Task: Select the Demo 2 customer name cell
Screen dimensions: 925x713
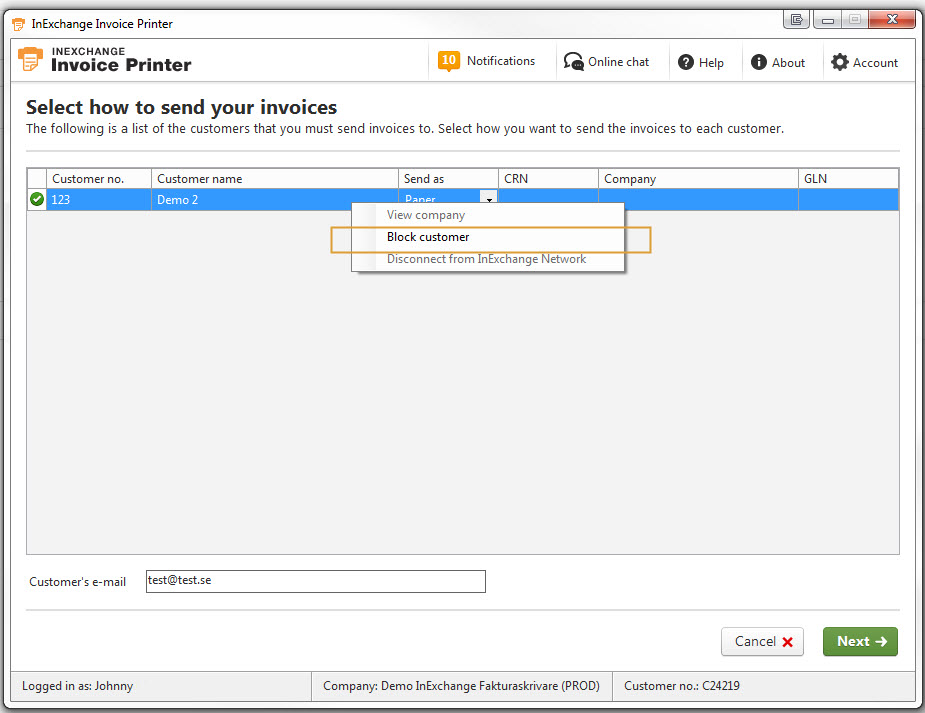Action: (x=275, y=199)
